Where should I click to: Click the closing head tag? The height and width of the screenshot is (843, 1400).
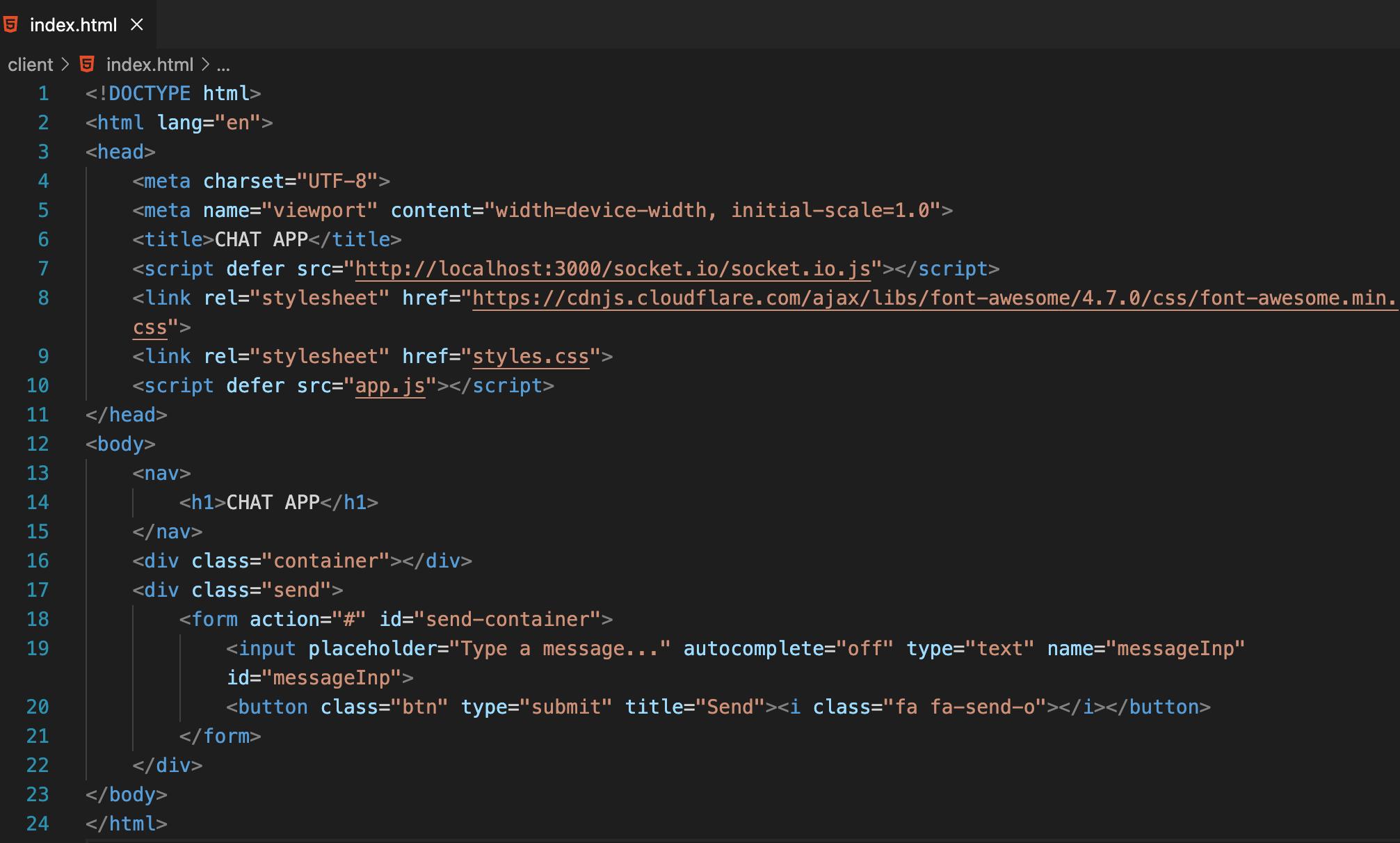pyautogui.click(x=127, y=415)
